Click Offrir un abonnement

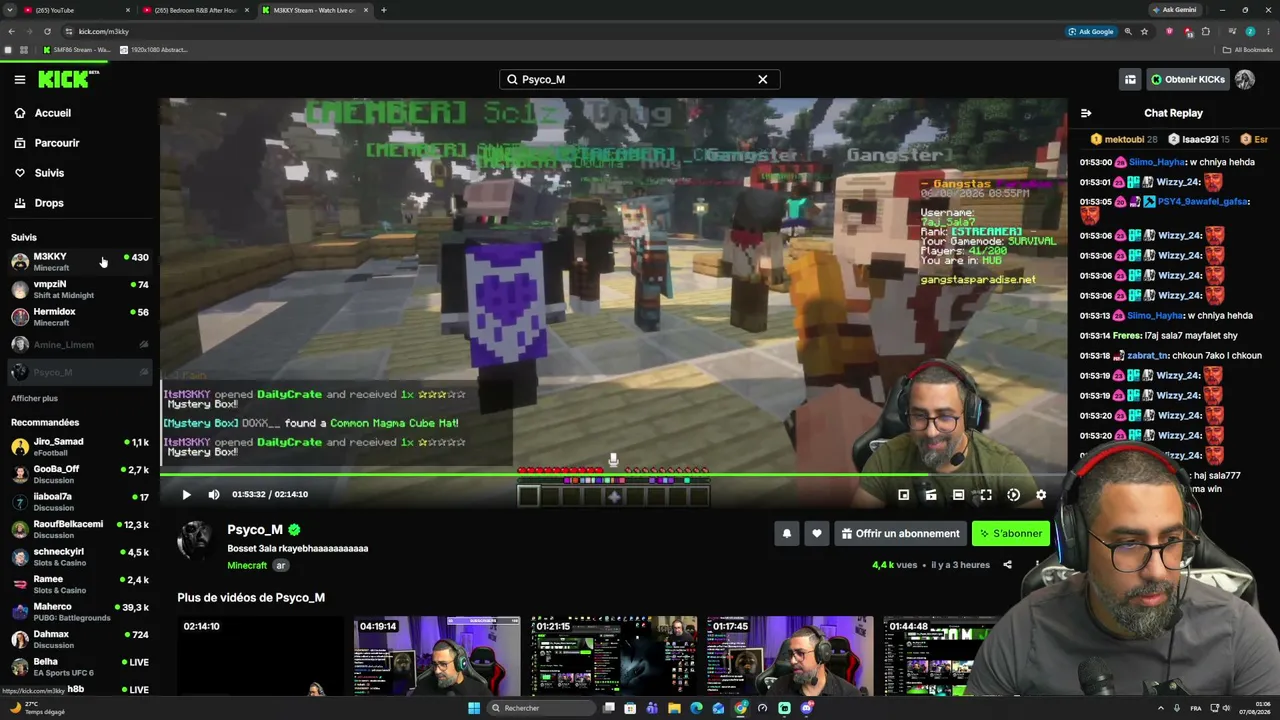point(901,533)
